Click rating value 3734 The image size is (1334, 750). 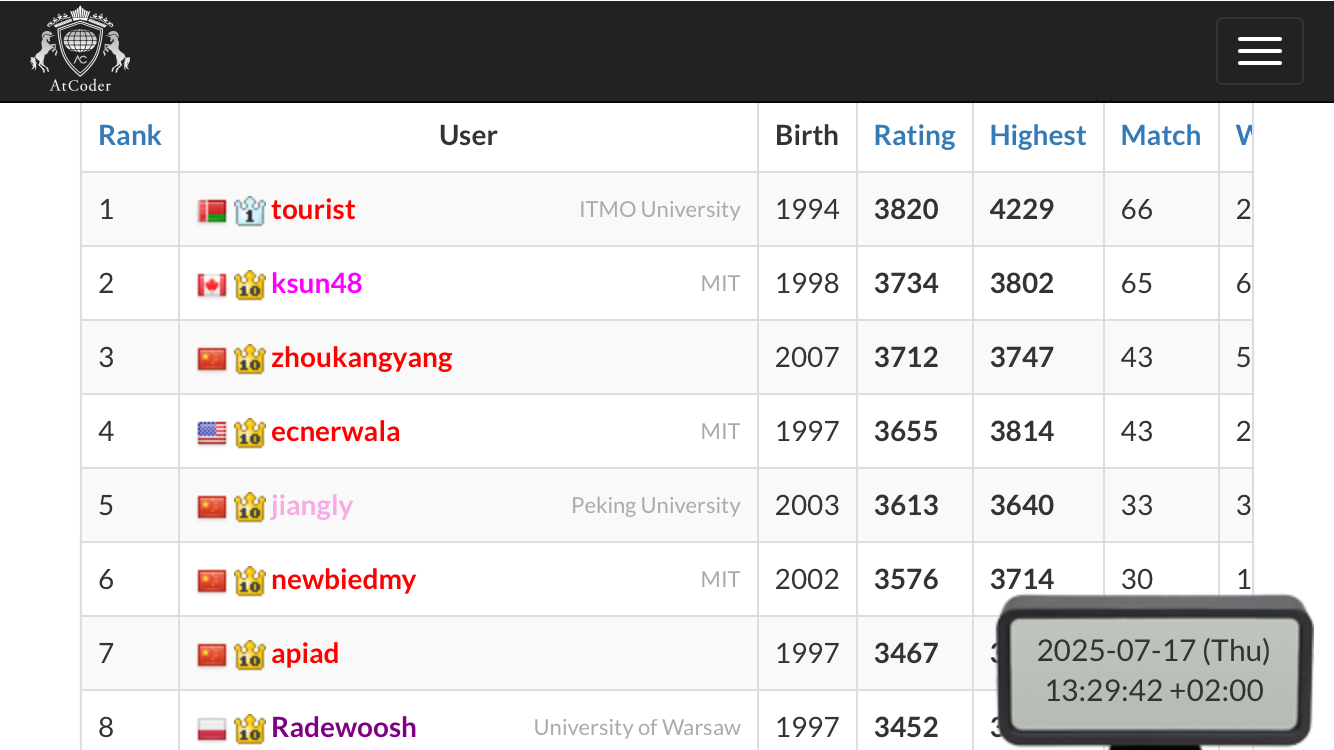(x=906, y=284)
